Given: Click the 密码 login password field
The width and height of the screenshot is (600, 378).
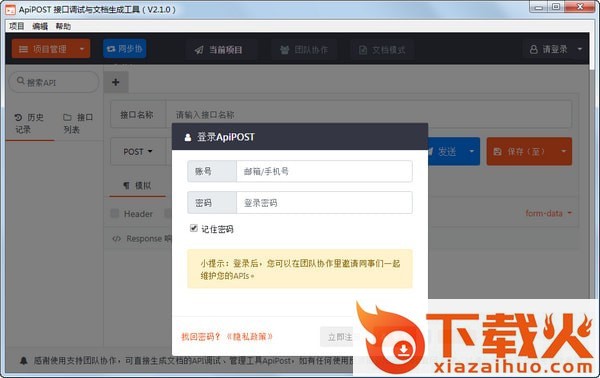Looking at the screenshot, I should pyautogui.click(x=324, y=202).
